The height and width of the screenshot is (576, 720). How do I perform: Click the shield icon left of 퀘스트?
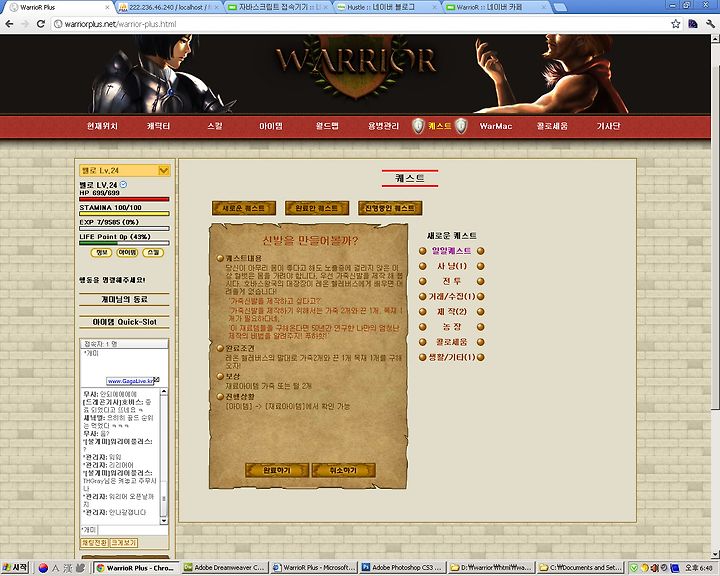[418, 126]
